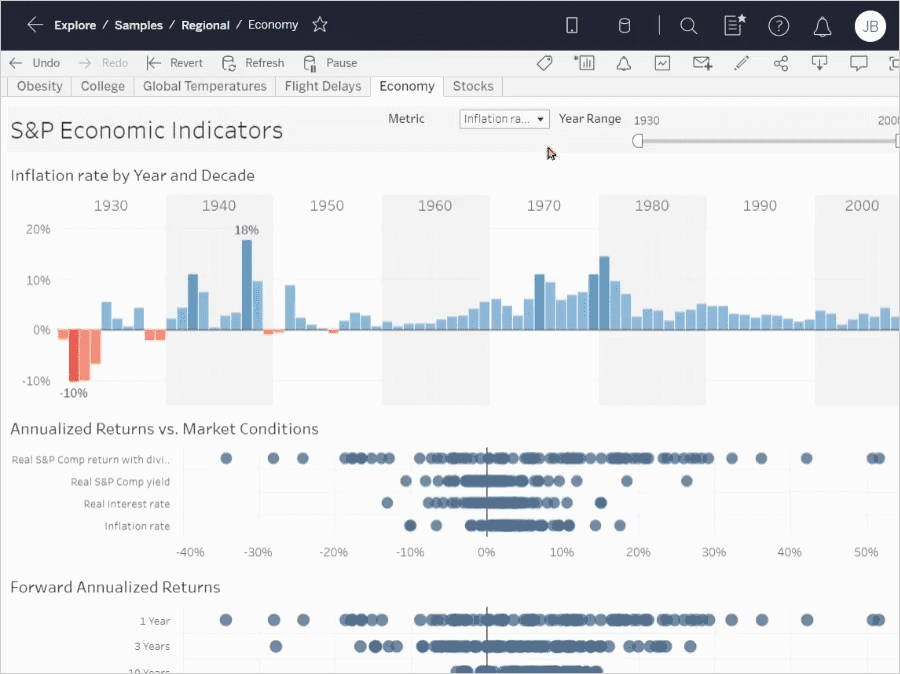Open notifications bell in the dark header
Image resolution: width=900 pixels, height=674 pixels.
click(822, 26)
